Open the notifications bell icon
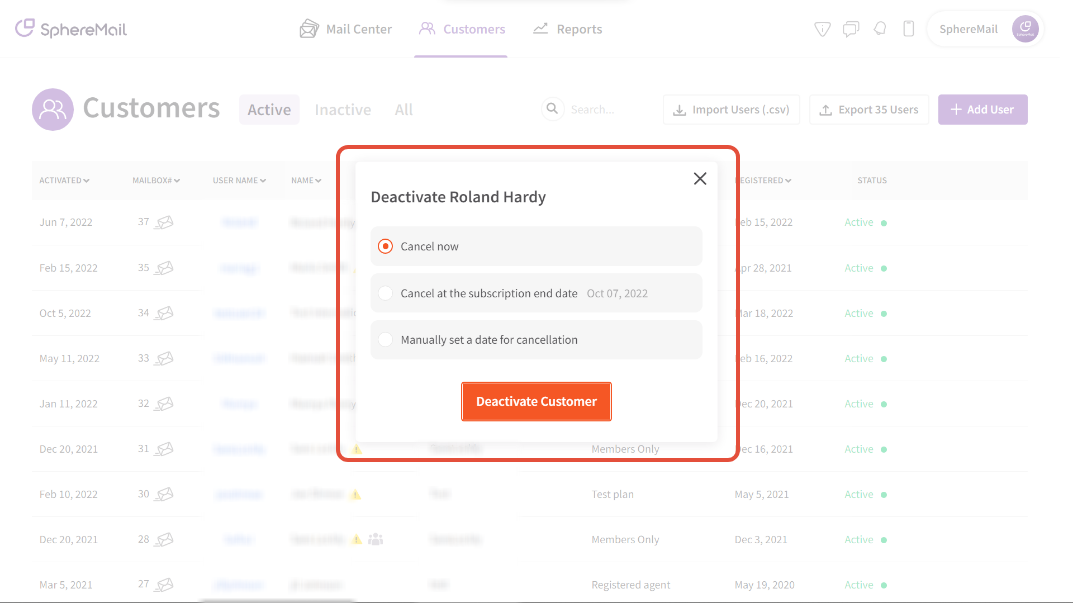The width and height of the screenshot is (1073, 603). click(880, 29)
